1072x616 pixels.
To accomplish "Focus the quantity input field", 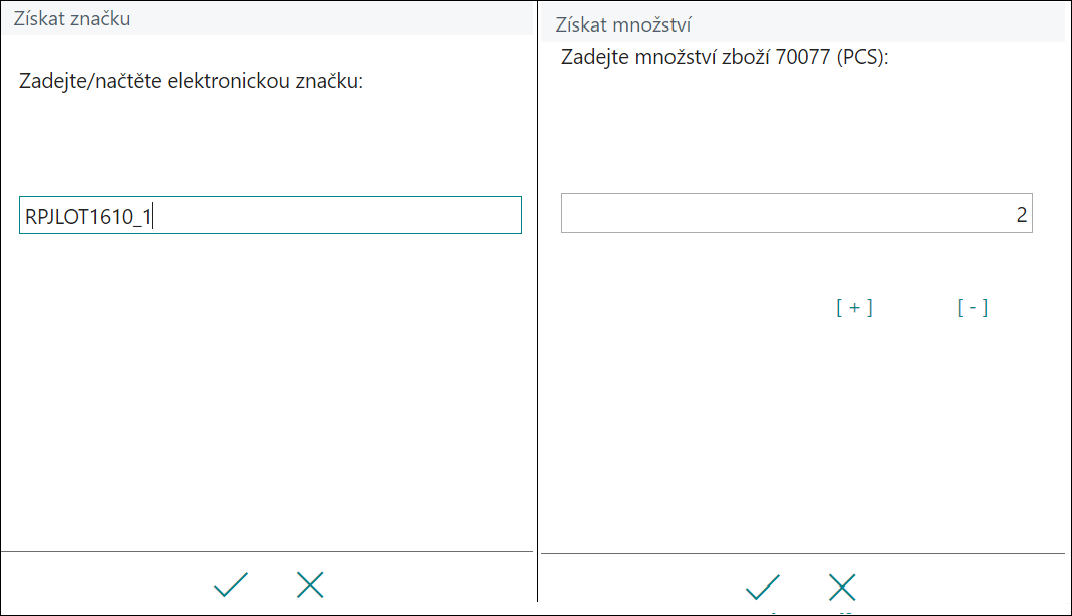I will click(796, 213).
